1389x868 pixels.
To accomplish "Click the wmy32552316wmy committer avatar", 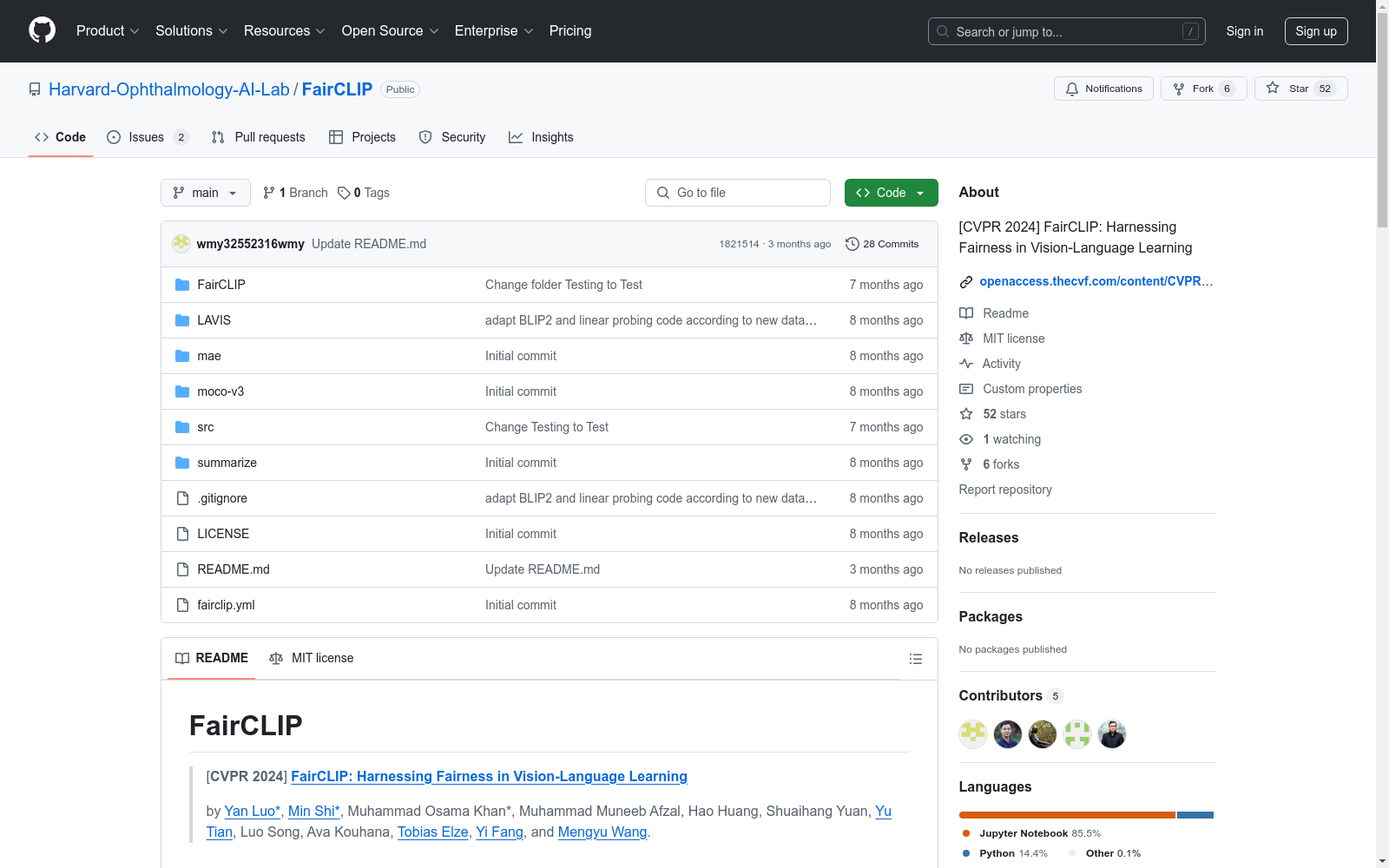I will [x=181, y=244].
